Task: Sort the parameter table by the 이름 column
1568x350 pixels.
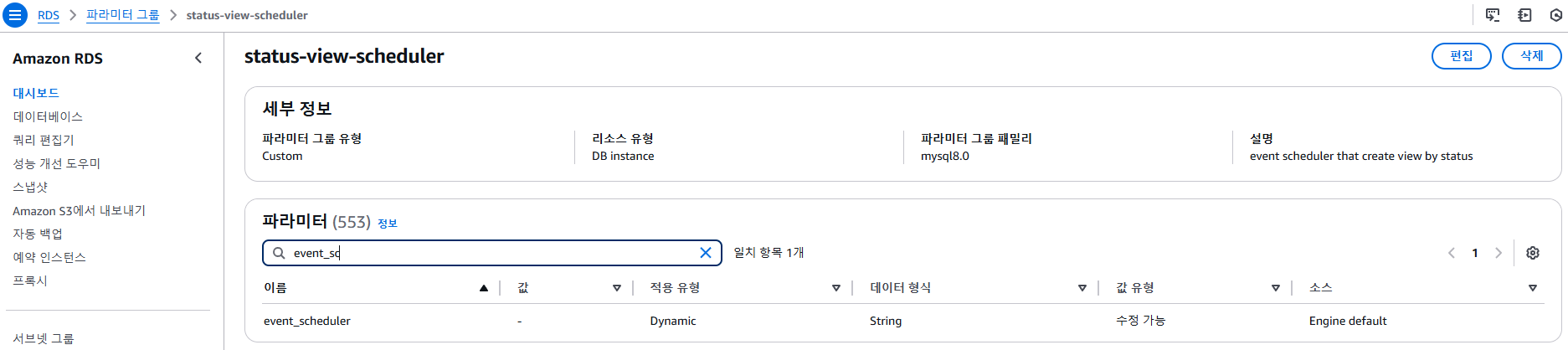Action: coord(484,288)
